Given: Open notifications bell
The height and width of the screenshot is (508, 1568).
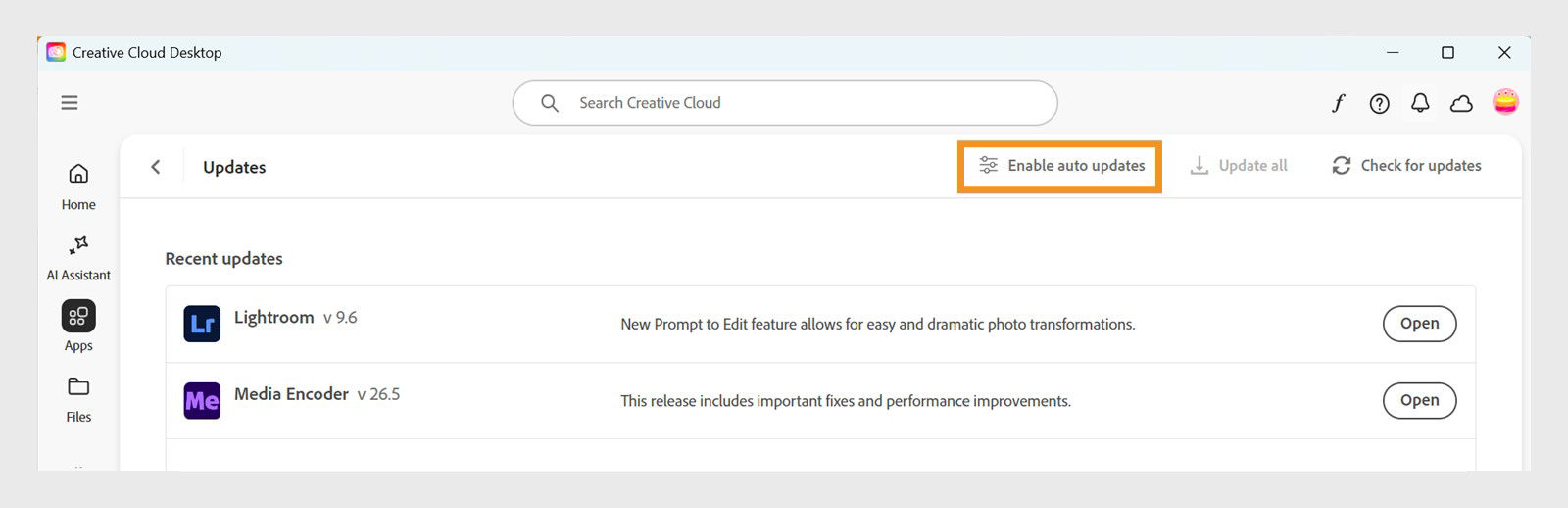Looking at the screenshot, I should click(1420, 103).
